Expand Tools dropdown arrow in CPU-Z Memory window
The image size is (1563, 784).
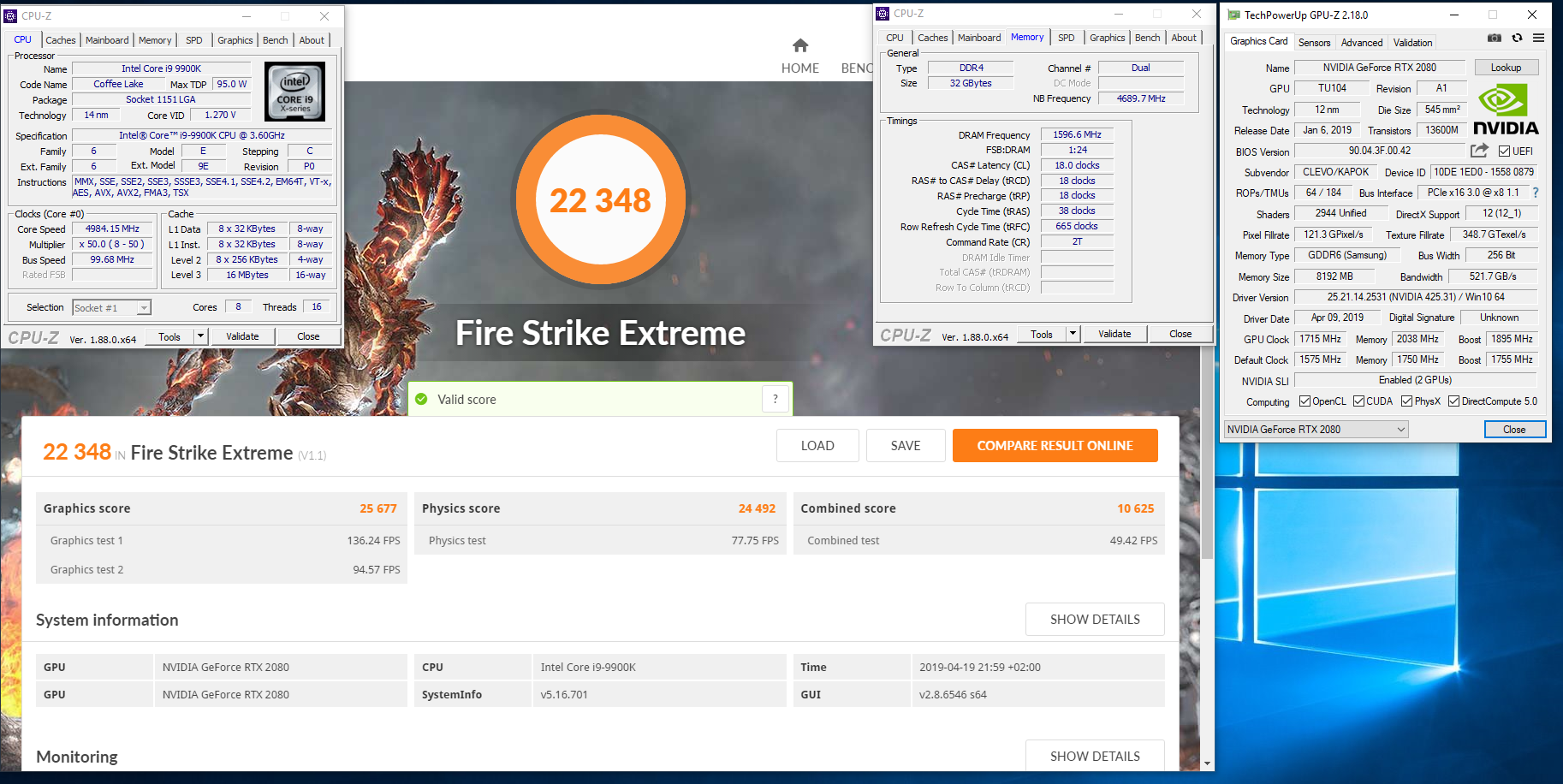coord(1073,334)
